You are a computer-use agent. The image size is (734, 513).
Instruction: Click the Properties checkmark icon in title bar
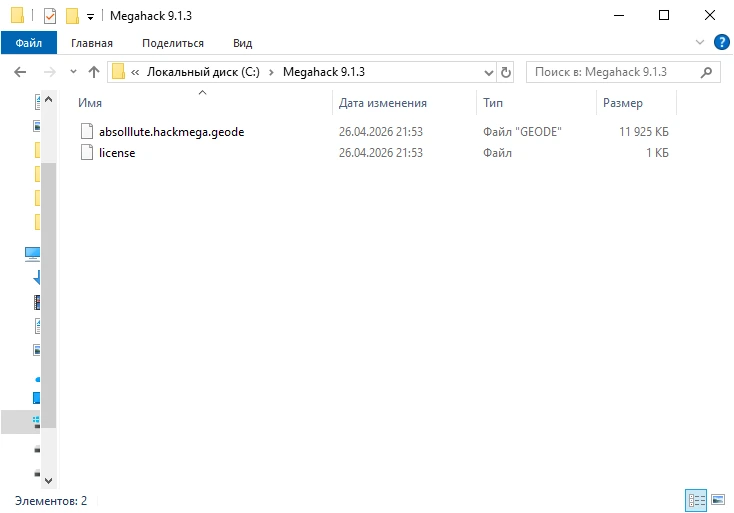coord(50,16)
